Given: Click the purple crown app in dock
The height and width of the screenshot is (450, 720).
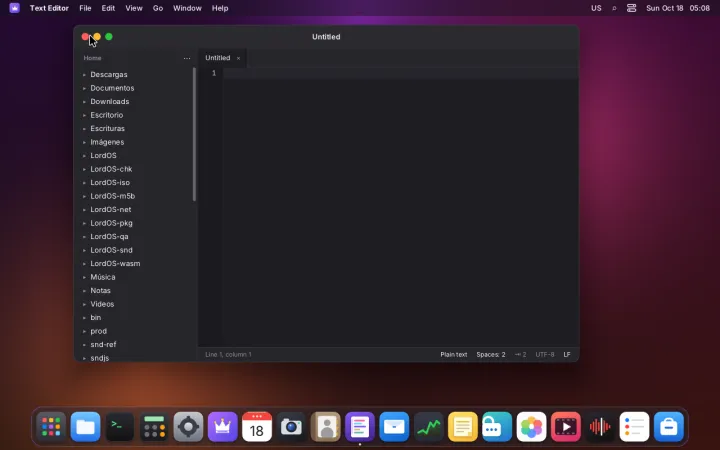Looking at the screenshot, I should pos(223,427).
